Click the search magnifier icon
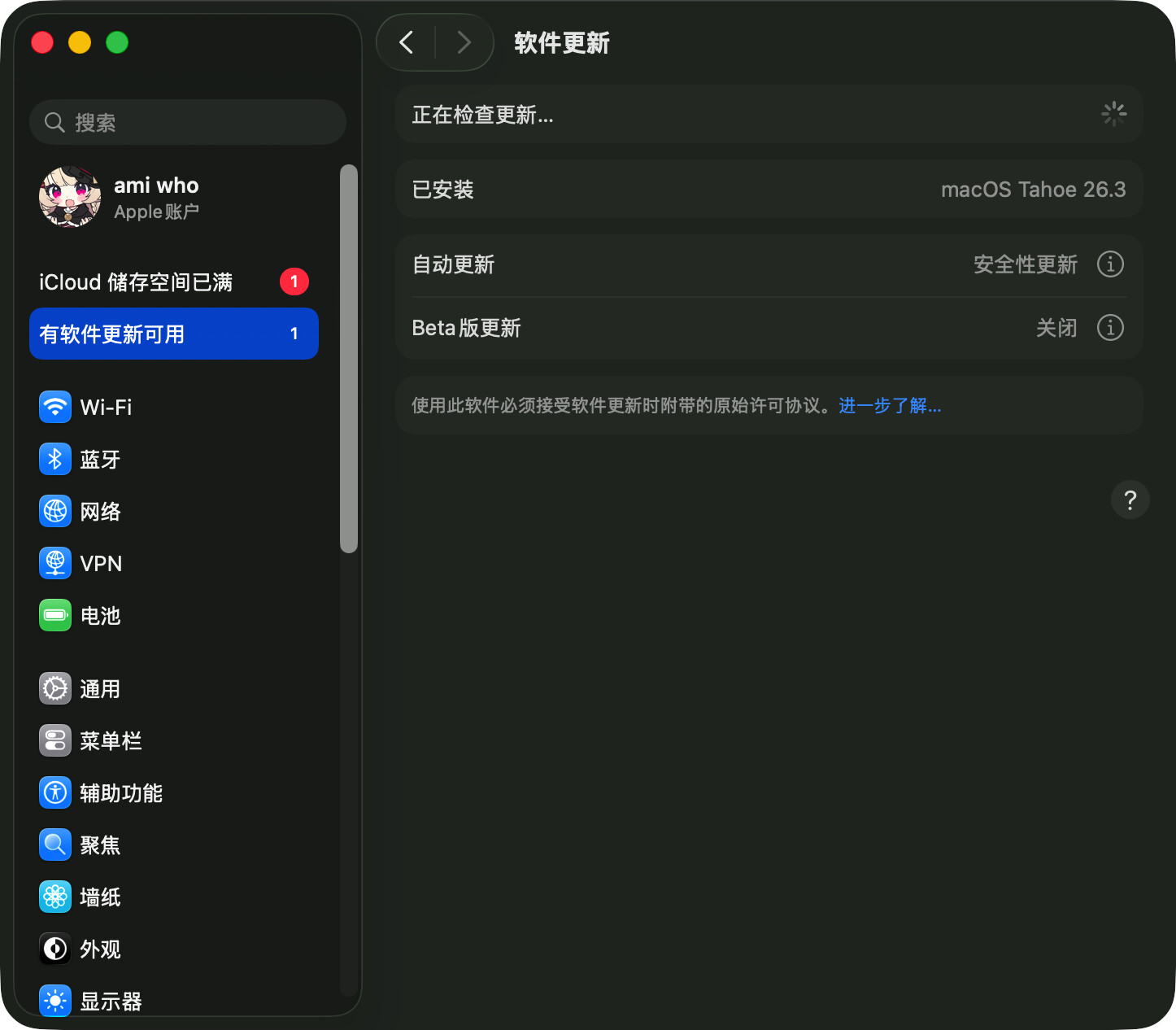The height and width of the screenshot is (1030, 1176). click(x=54, y=123)
